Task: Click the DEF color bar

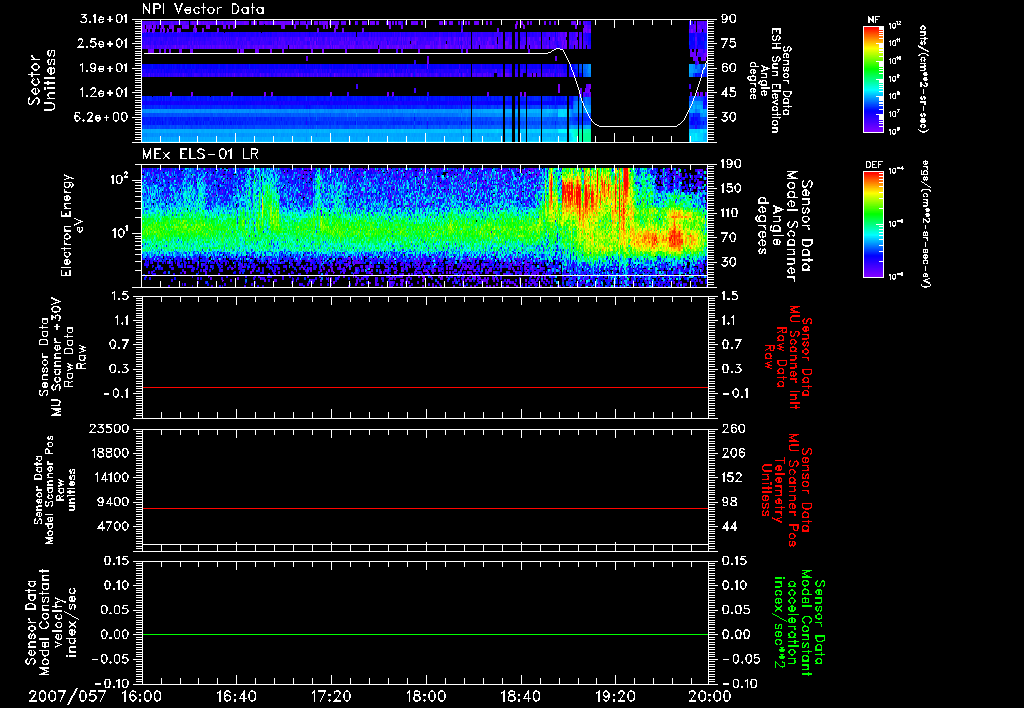Action: [x=874, y=224]
